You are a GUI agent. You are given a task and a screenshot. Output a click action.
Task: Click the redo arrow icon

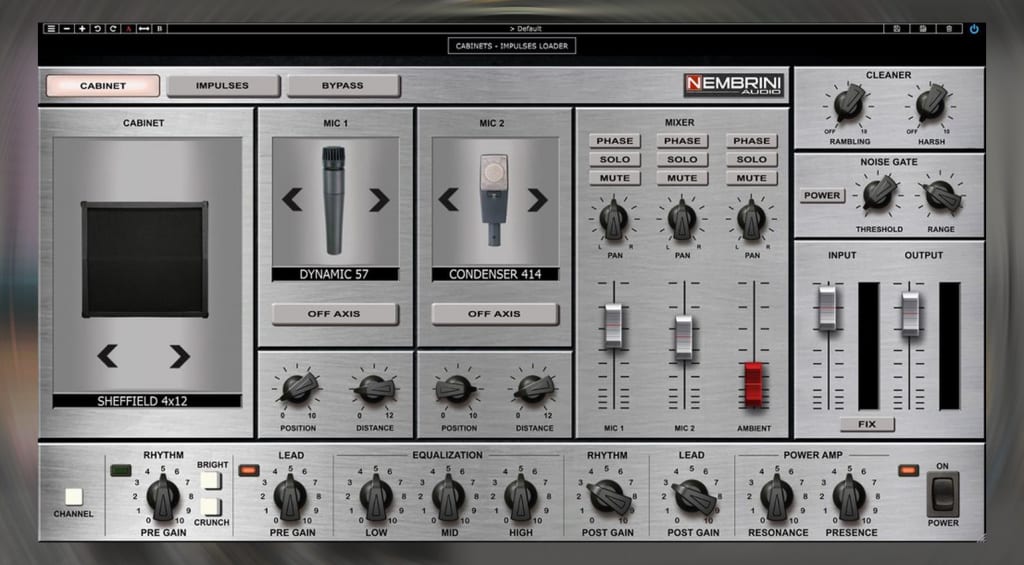coord(112,29)
